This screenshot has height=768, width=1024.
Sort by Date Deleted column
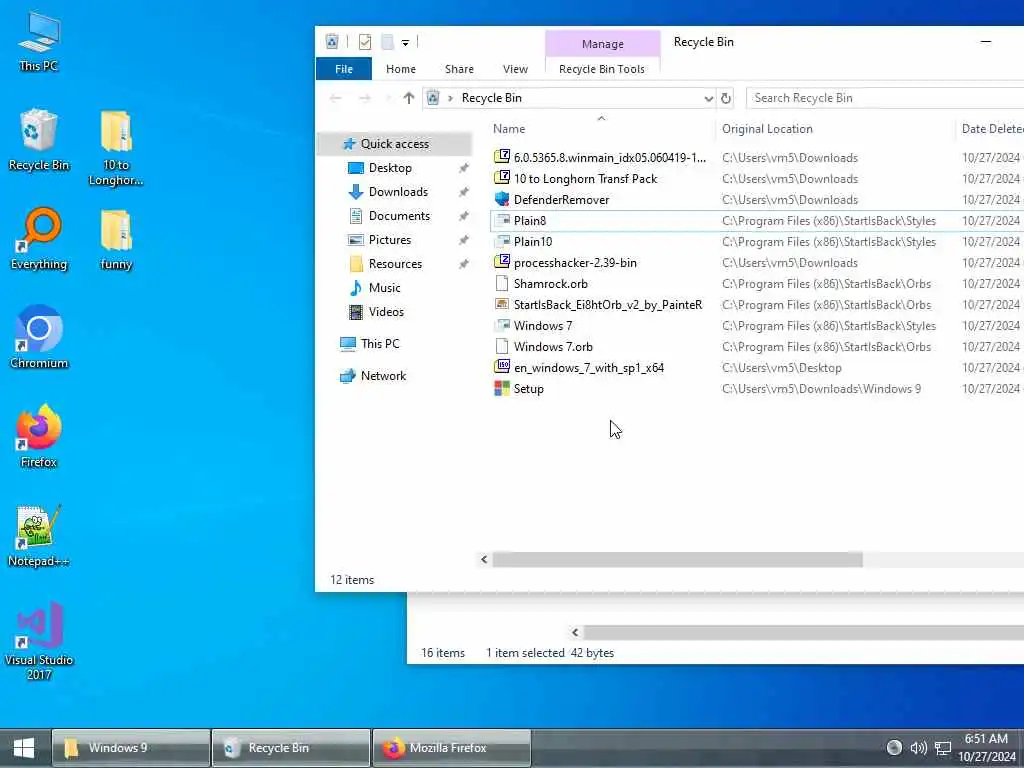click(992, 129)
